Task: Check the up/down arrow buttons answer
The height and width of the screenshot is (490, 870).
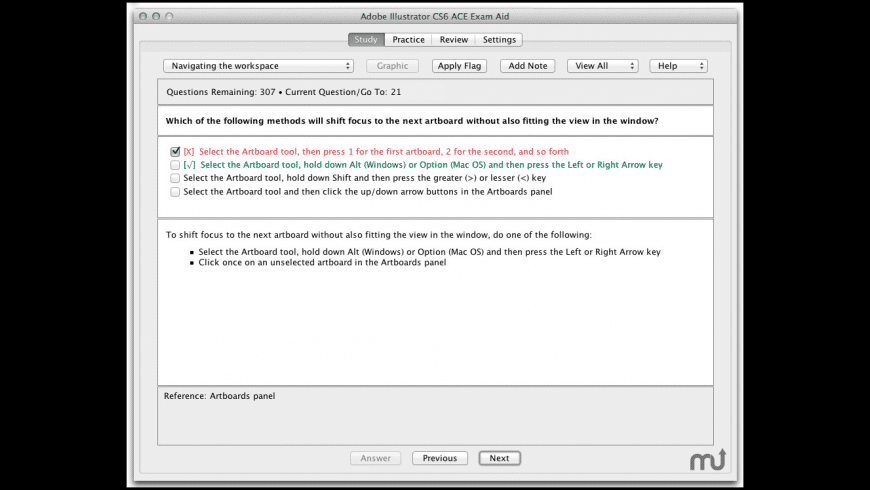Action: pos(175,192)
